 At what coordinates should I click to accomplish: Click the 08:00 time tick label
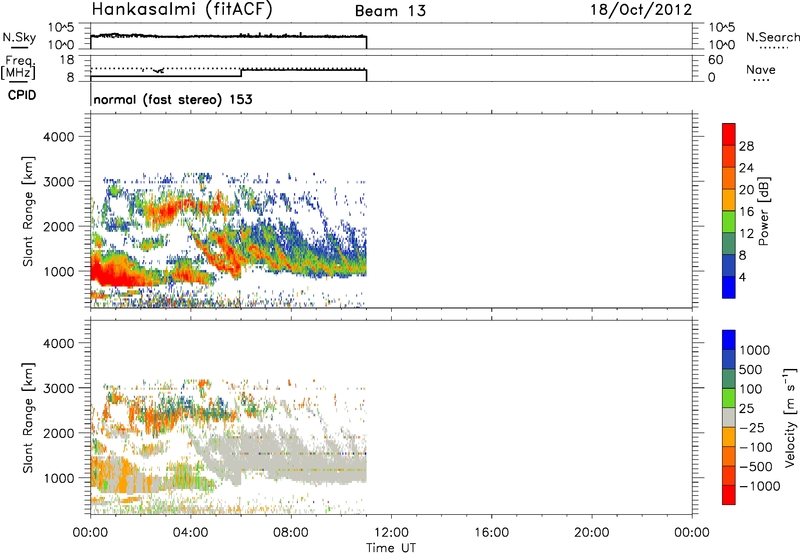pos(291,533)
